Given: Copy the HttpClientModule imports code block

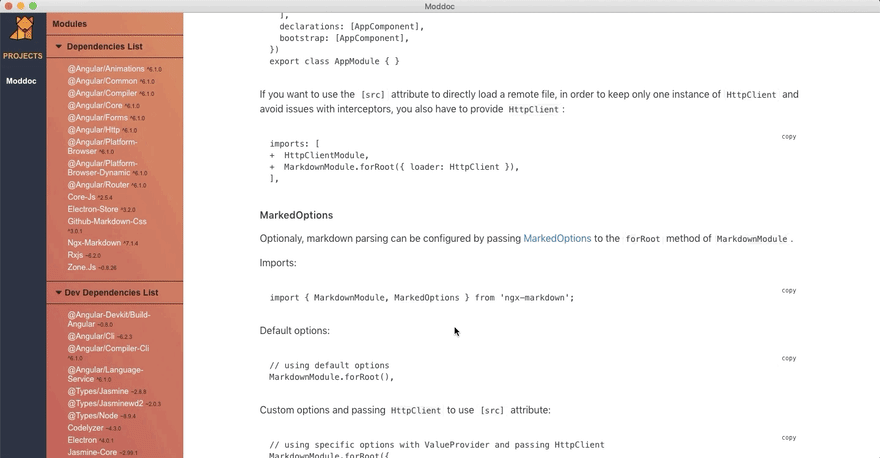Looking at the screenshot, I should (789, 136).
